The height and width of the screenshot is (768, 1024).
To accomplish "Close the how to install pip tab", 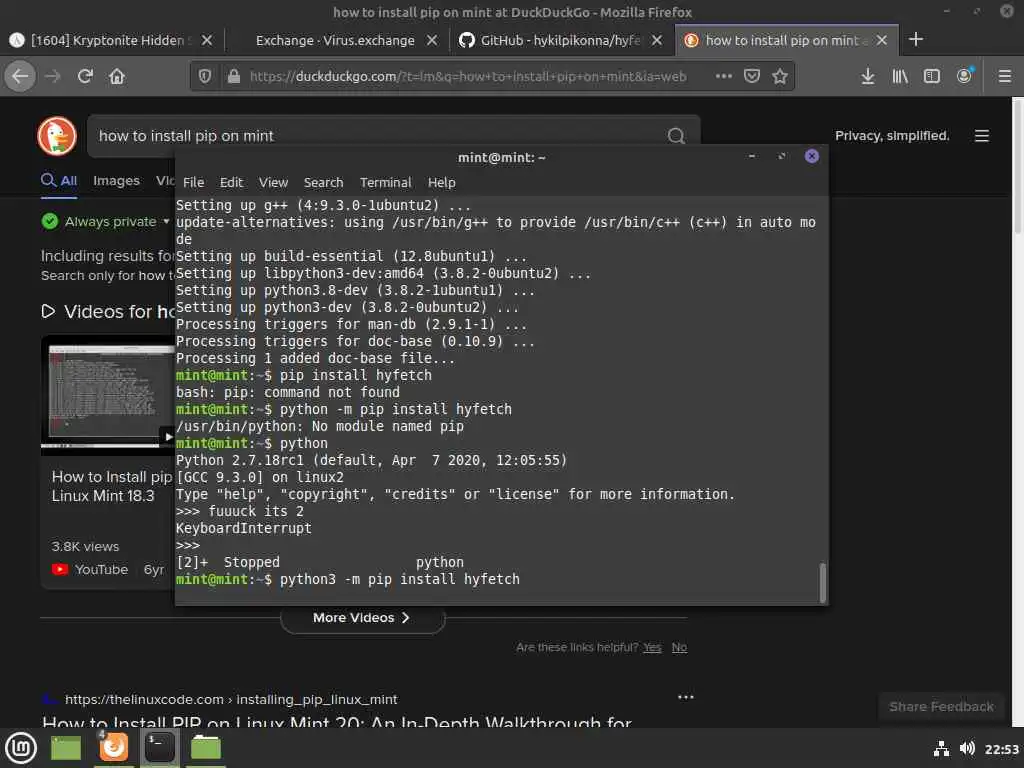I will coord(882,40).
